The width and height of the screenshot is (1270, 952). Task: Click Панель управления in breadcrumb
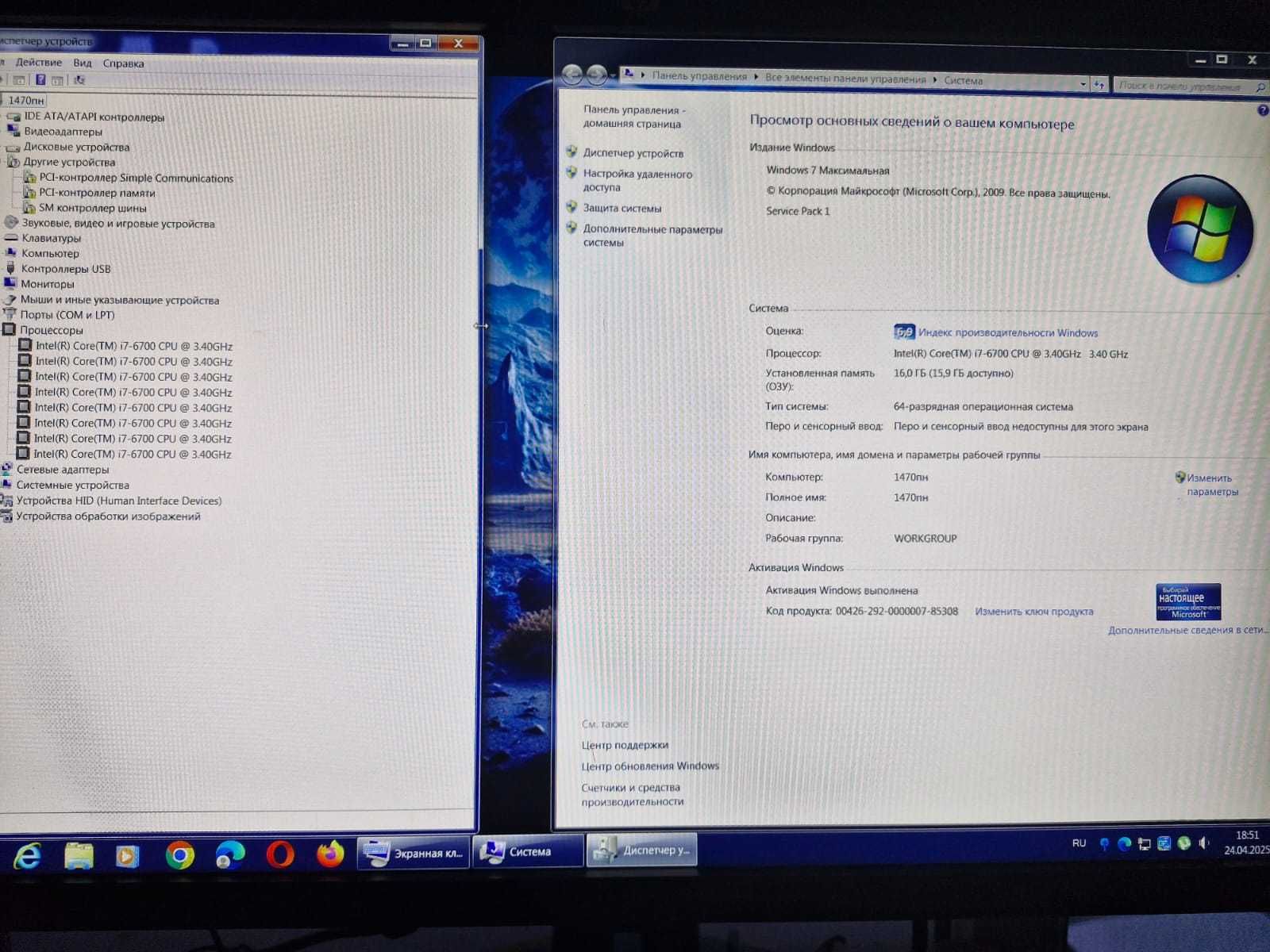coord(699,76)
